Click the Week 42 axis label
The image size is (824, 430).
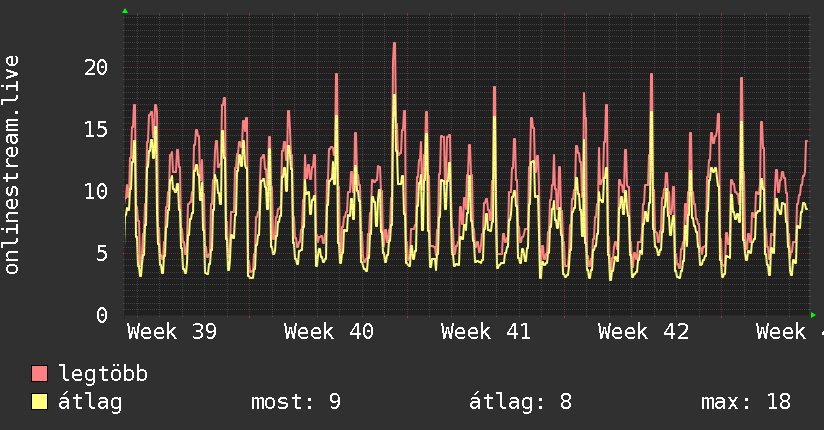click(643, 332)
